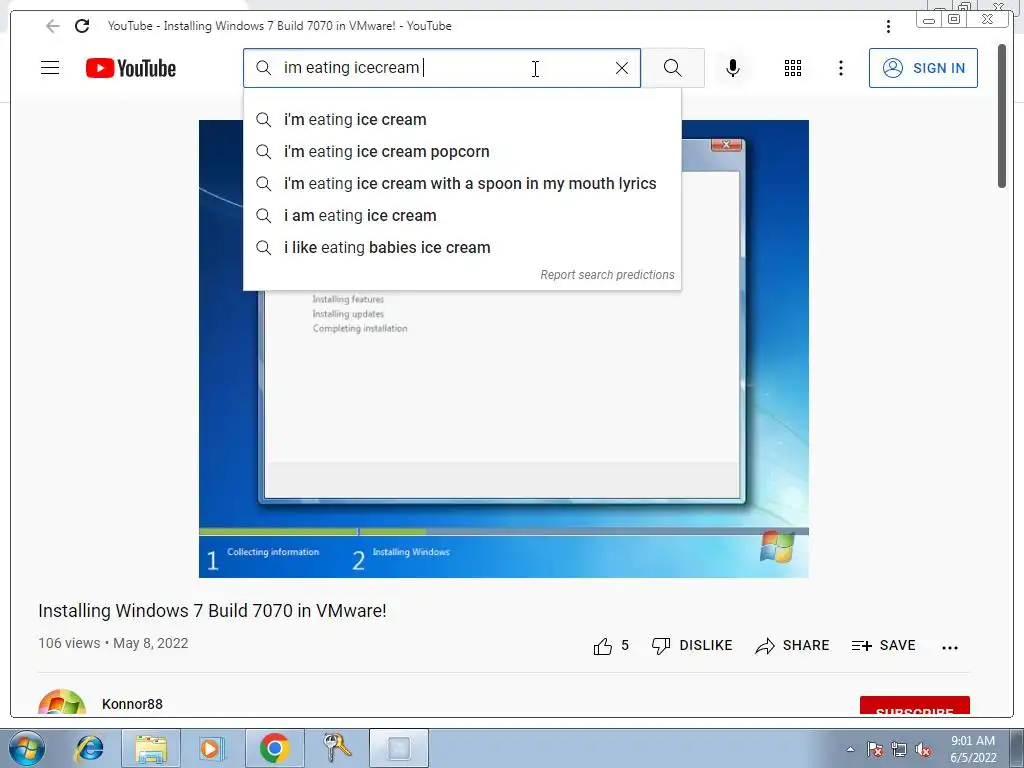The image size is (1024, 768).
Task: Choose suggestion "i'm eating ice cream"
Action: coord(462,120)
